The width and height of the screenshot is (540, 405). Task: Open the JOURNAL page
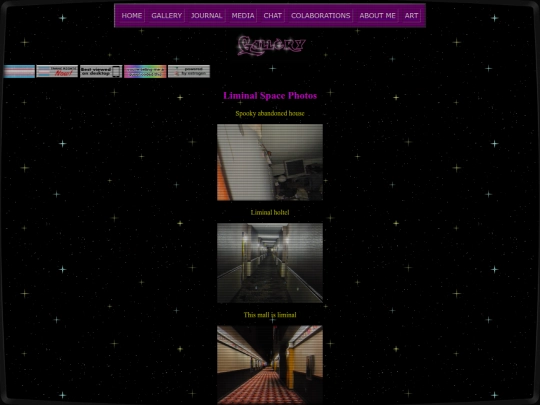[x=206, y=15]
